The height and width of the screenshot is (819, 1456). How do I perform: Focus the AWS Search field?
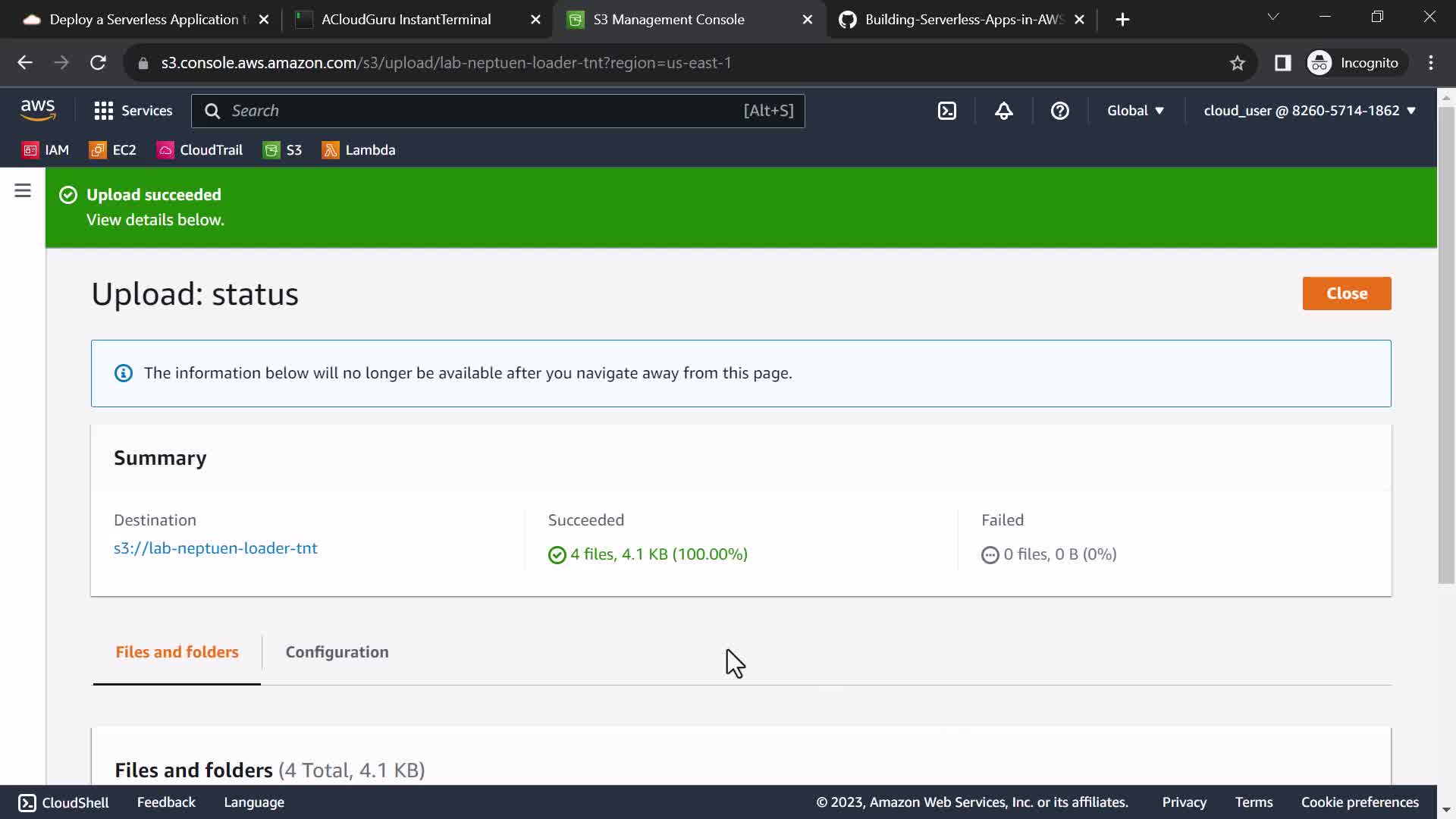(485, 111)
